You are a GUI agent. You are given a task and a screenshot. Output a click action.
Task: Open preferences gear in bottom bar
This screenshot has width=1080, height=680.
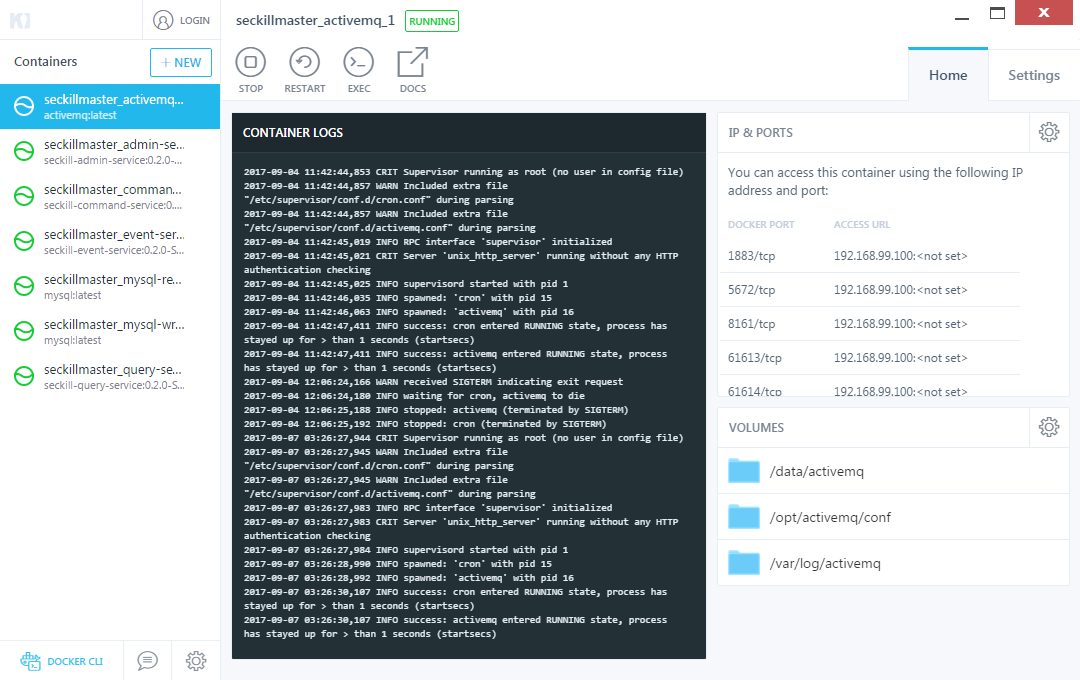click(196, 660)
